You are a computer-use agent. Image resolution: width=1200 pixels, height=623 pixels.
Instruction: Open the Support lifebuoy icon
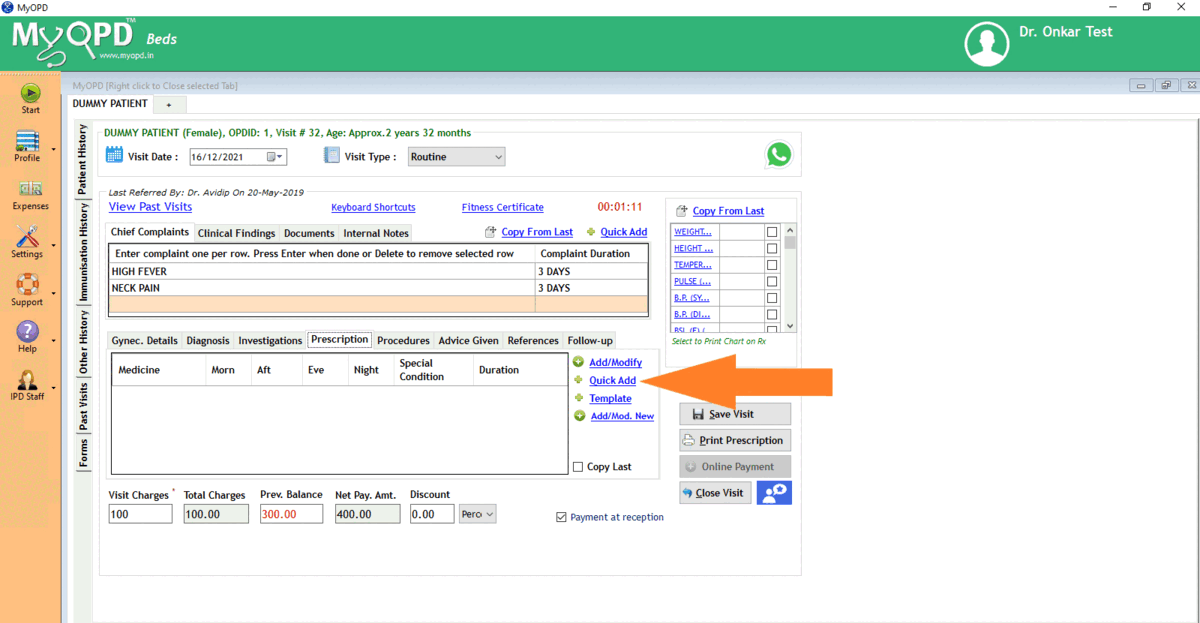(27, 284)
